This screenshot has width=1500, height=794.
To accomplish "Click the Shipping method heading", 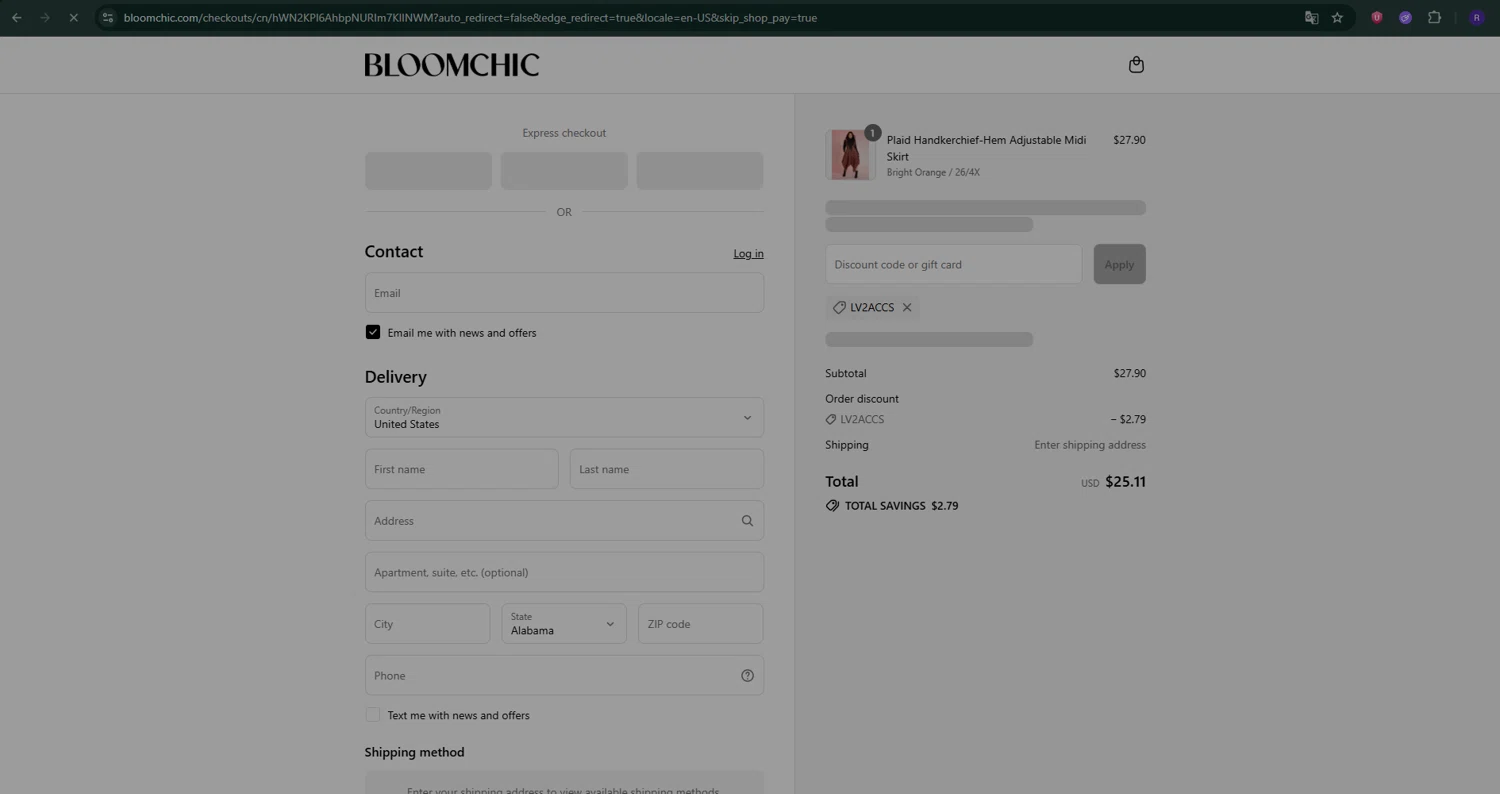I will 414,752.
